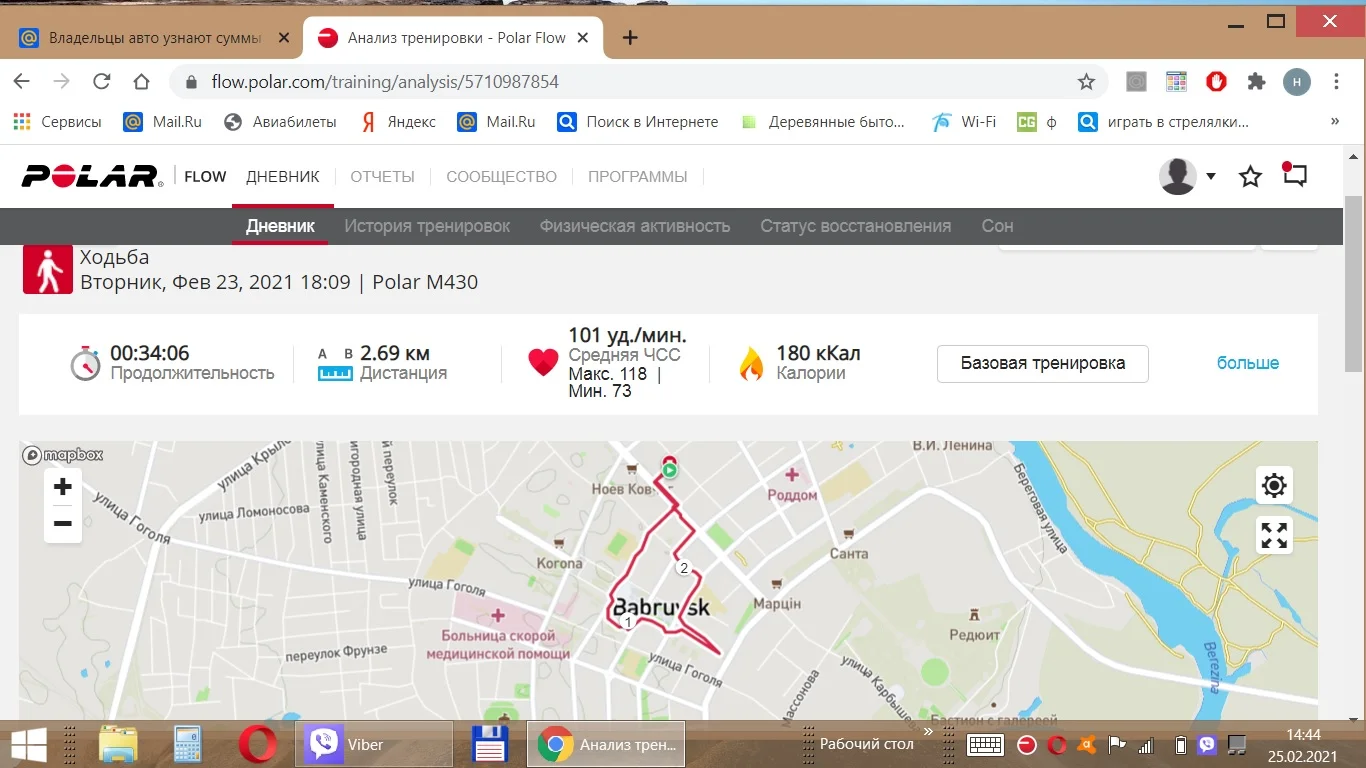
Task: Open the Яндекс bookmark
Action: (x=398, y=122)
